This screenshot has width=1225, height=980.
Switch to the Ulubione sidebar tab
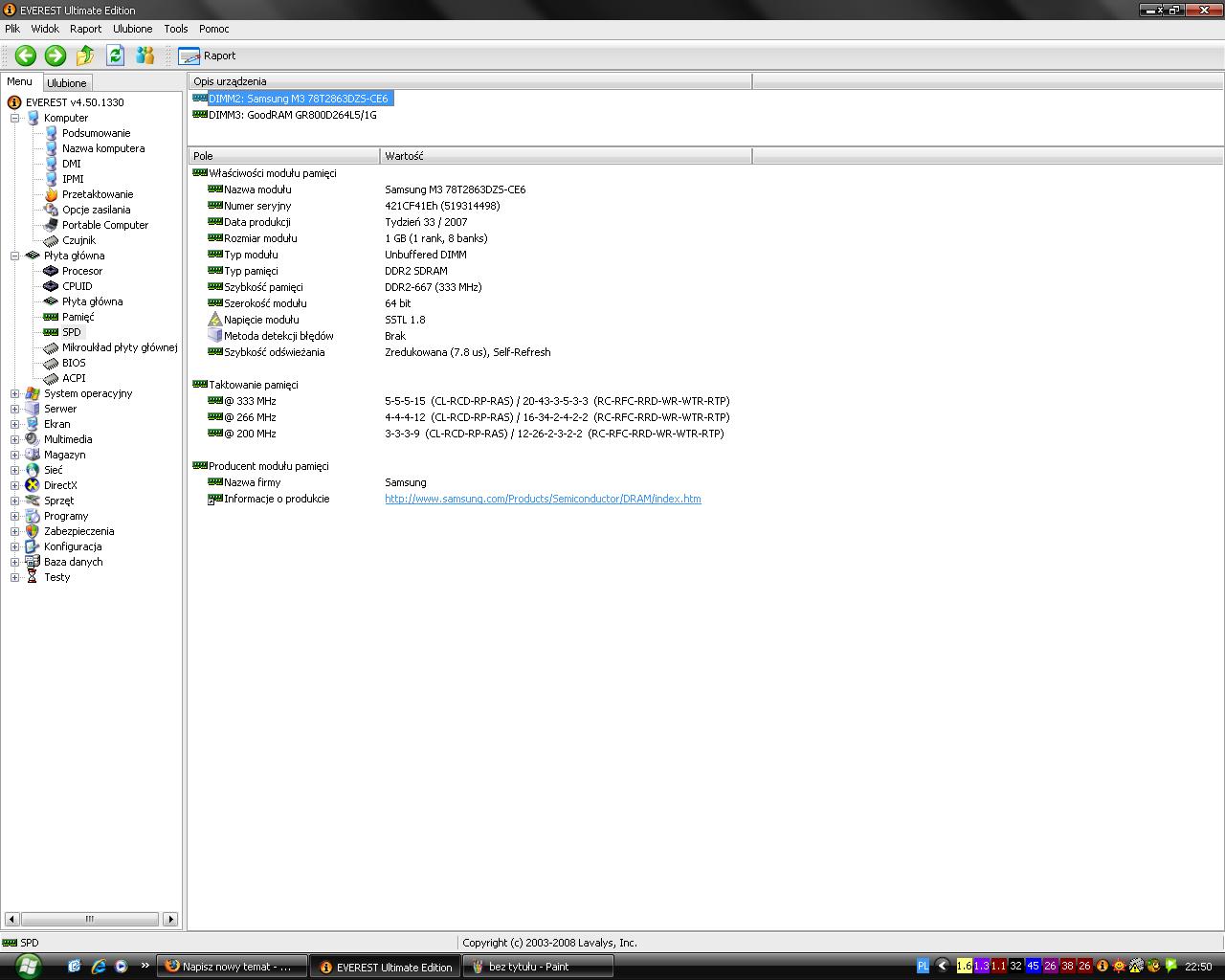click(67, 83)
